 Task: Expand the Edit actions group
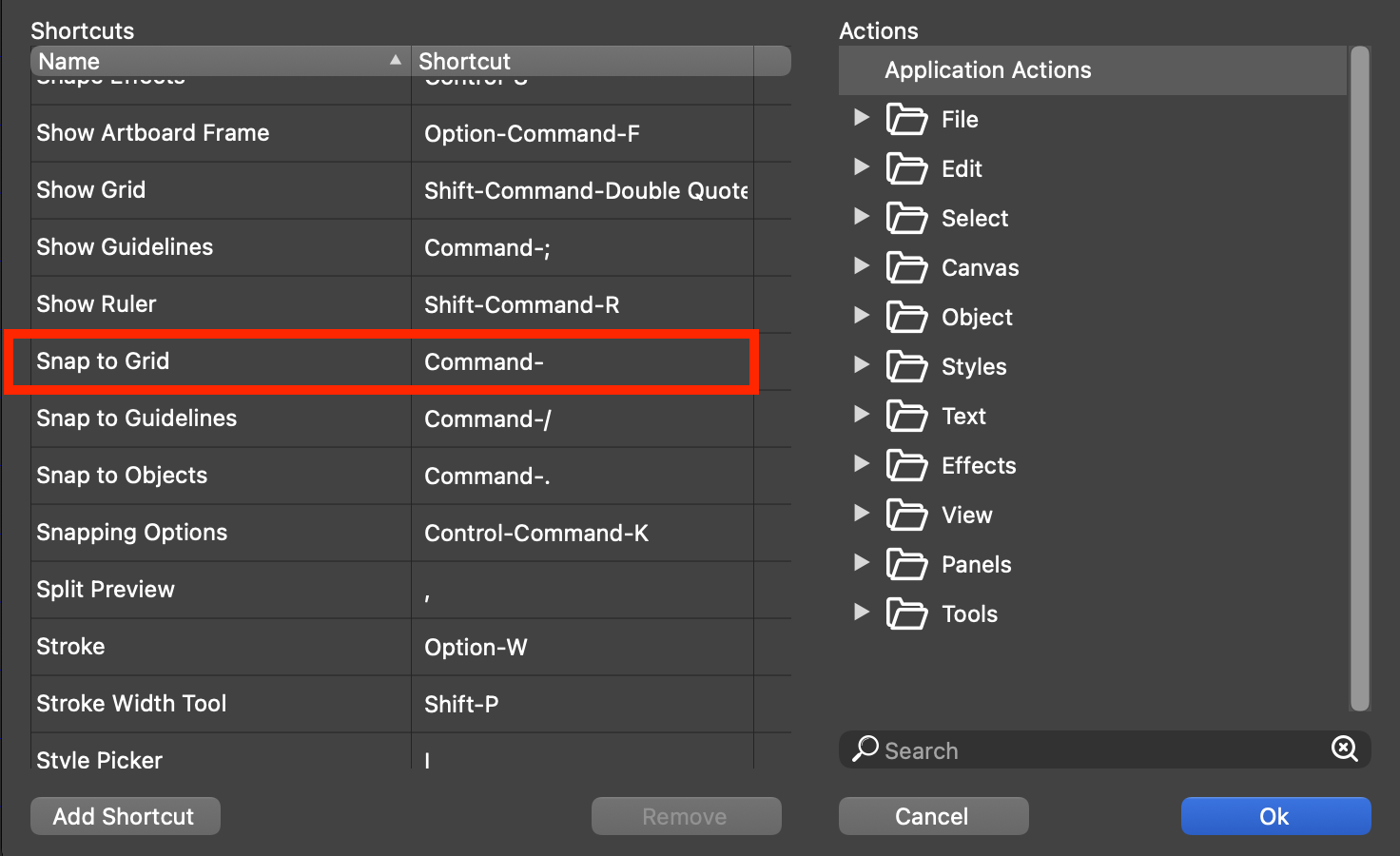[862, 167]
